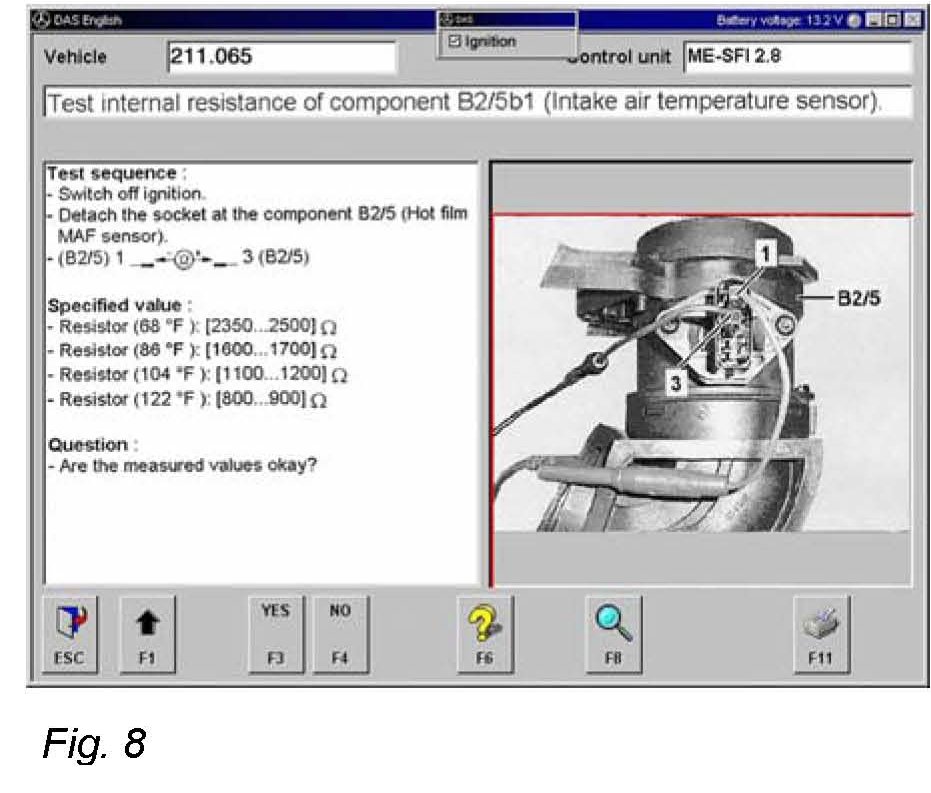Click the test description heading text box
This screenshot has width=931, height=793.
coord(477,103)
